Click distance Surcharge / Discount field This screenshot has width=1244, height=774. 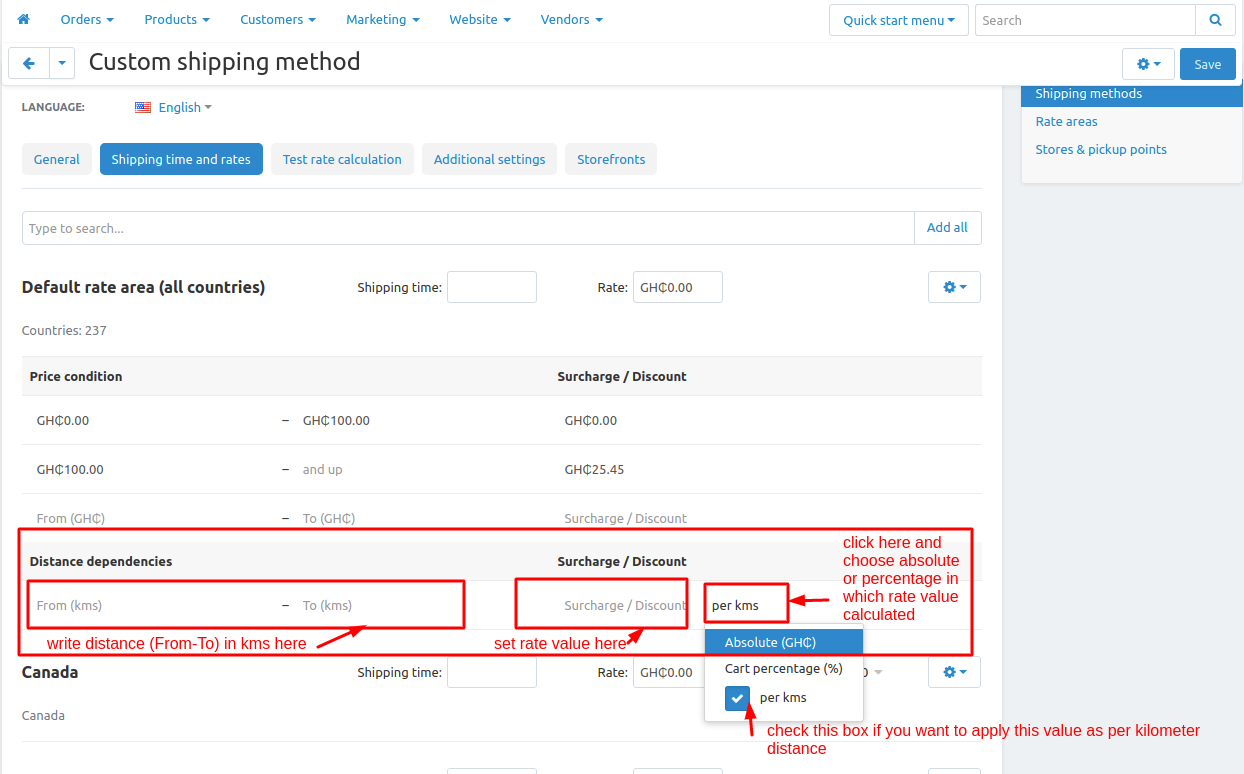coord(625,605)
